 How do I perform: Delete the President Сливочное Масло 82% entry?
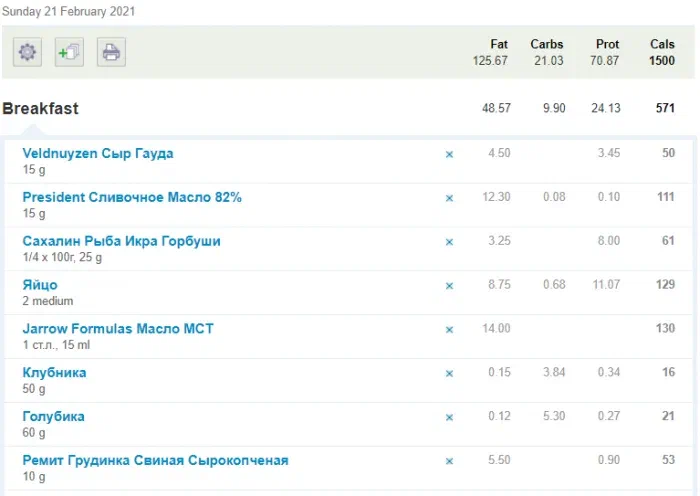pyautogui.click(x=449, y=198)
